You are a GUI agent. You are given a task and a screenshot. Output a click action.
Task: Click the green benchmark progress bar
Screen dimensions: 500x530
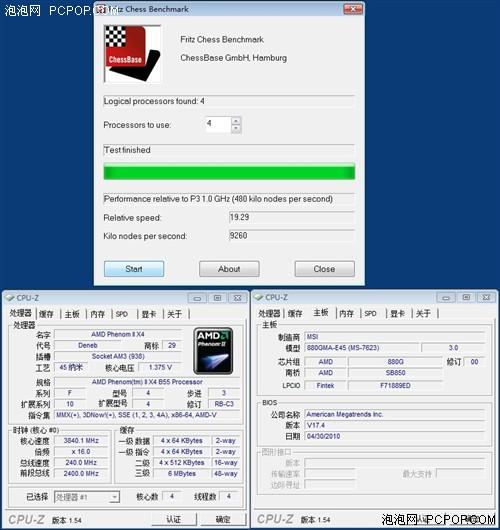[x=229, y=172]
